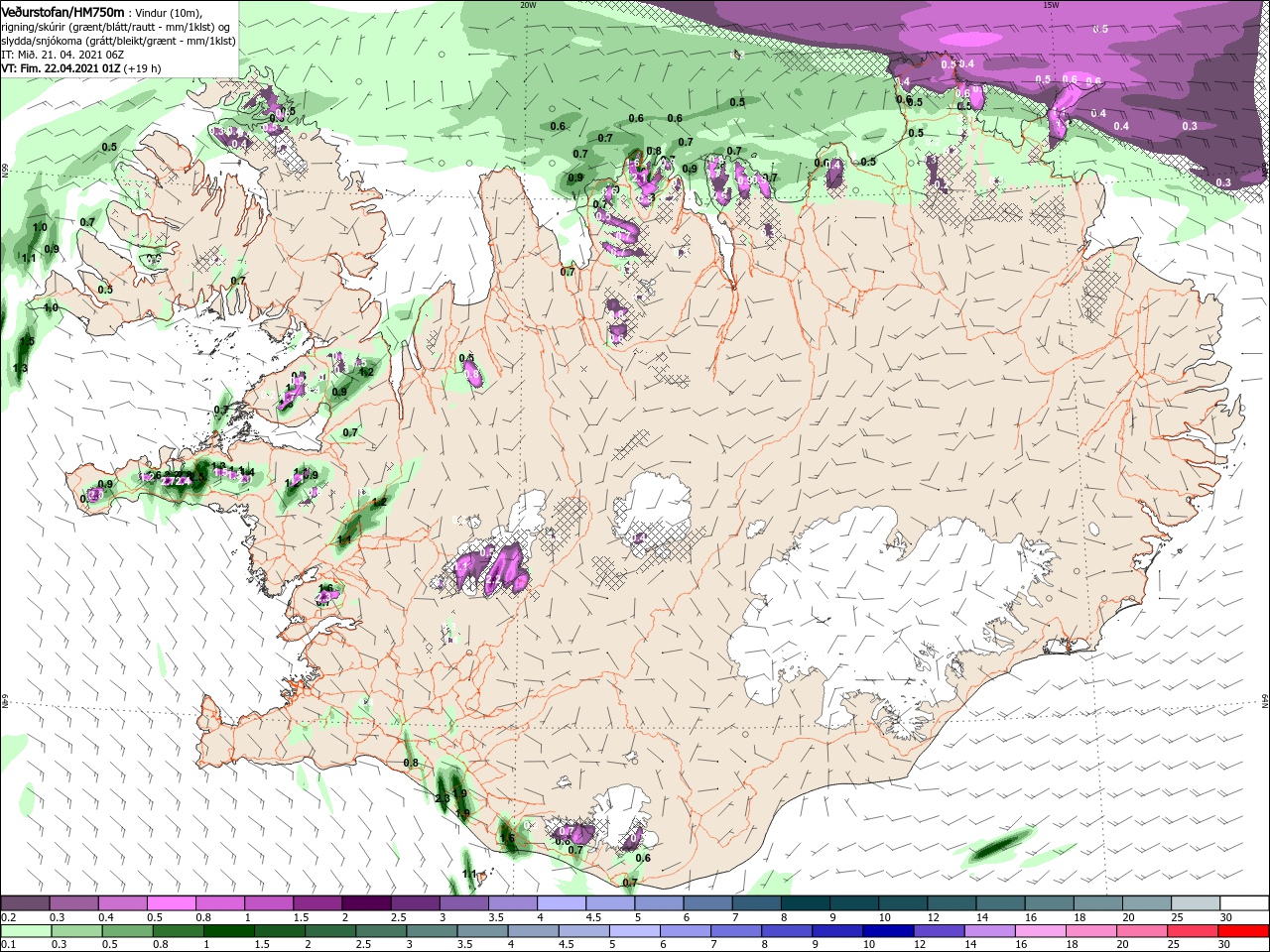Select the 0.2–0.3 dark mauve snow swatch
Screen dimensions: 1270x952
tap(26, 904)
